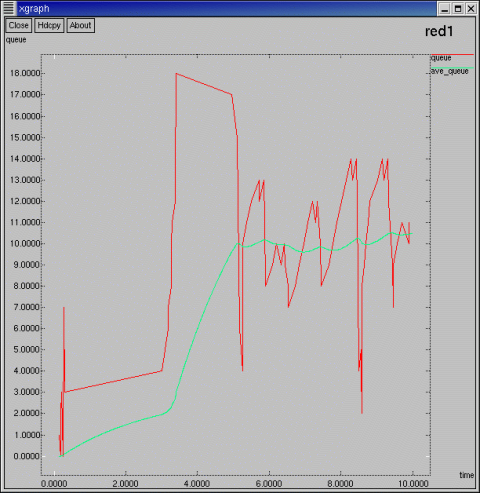Open the window menu icon in title bar
Viewport: 480px width, 493px height.
click(8, 8)
